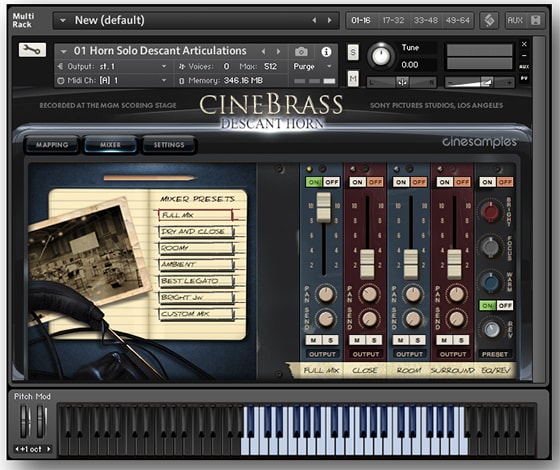The image size is (560, 470).
Task: Switch Close channel OFF
Action: point(375,182)
